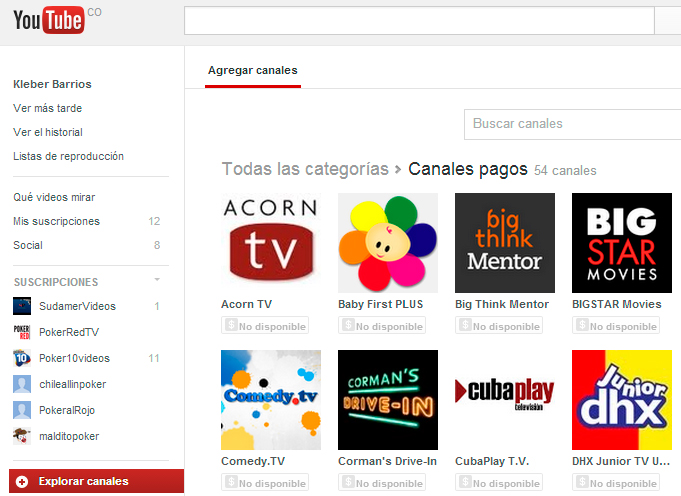Click No disponible button under Acorn TV

coord(265,326)
